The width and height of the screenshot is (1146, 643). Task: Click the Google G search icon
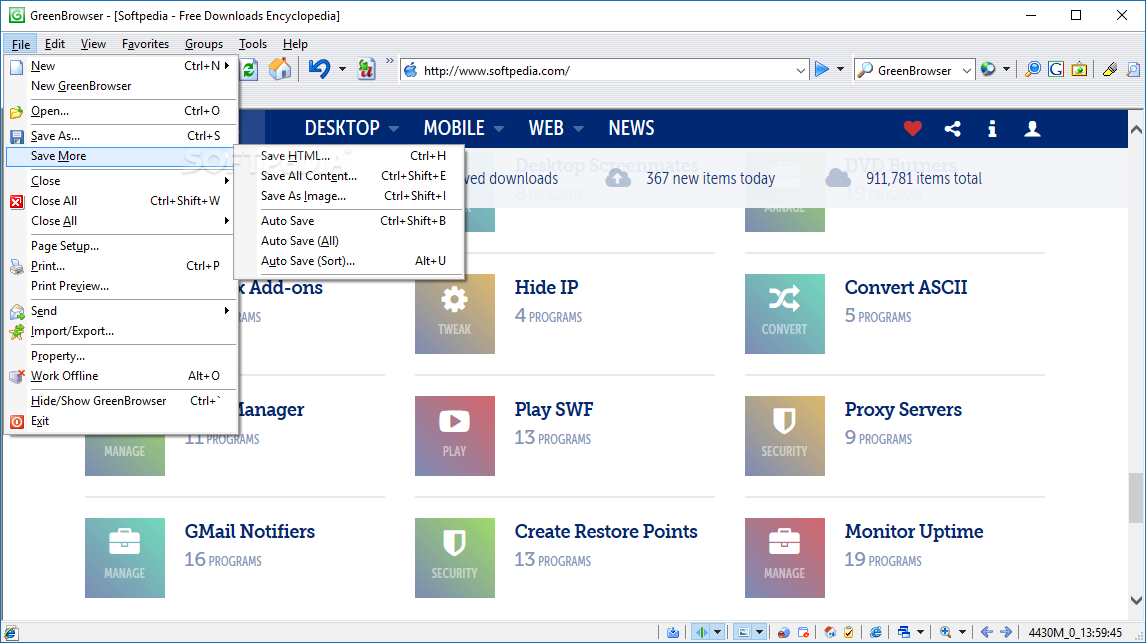tap(1056, 69)
